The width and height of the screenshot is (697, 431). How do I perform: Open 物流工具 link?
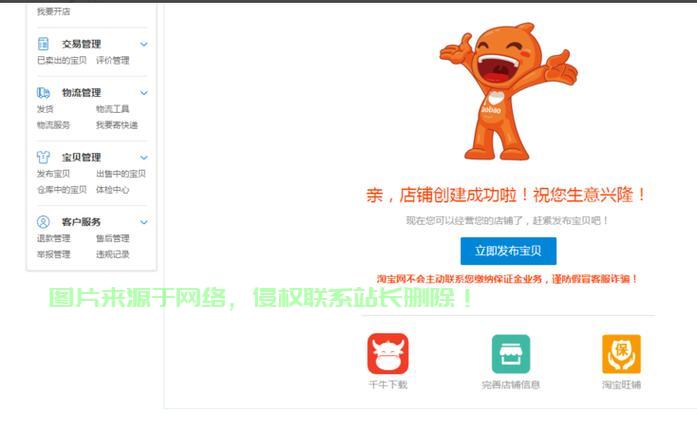pos(113,109)
